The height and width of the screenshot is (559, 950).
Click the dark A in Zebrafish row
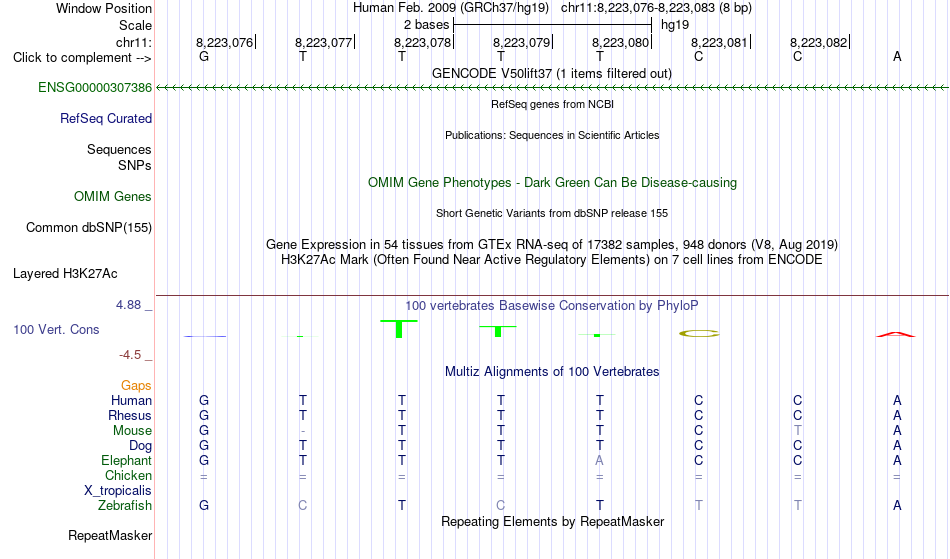[897, 505]
